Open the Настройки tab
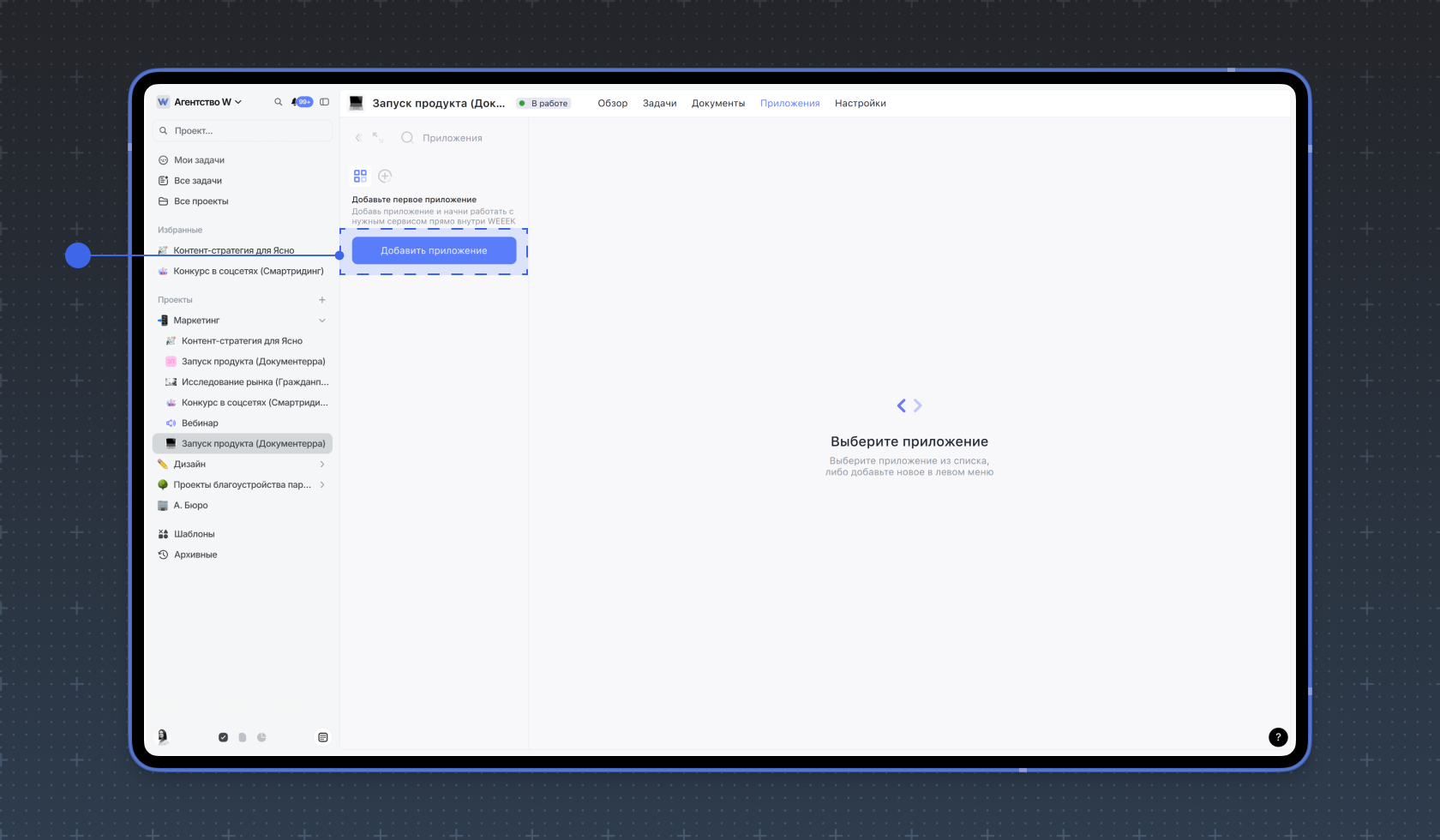The width and height of the screenshot is (1440, 840). 861,104
